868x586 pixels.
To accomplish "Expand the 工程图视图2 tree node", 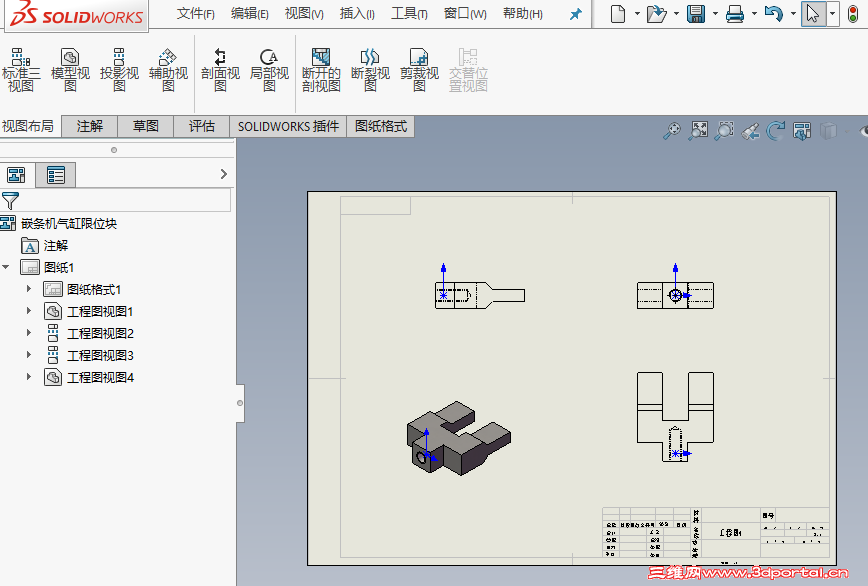I will tap(29, 333).
